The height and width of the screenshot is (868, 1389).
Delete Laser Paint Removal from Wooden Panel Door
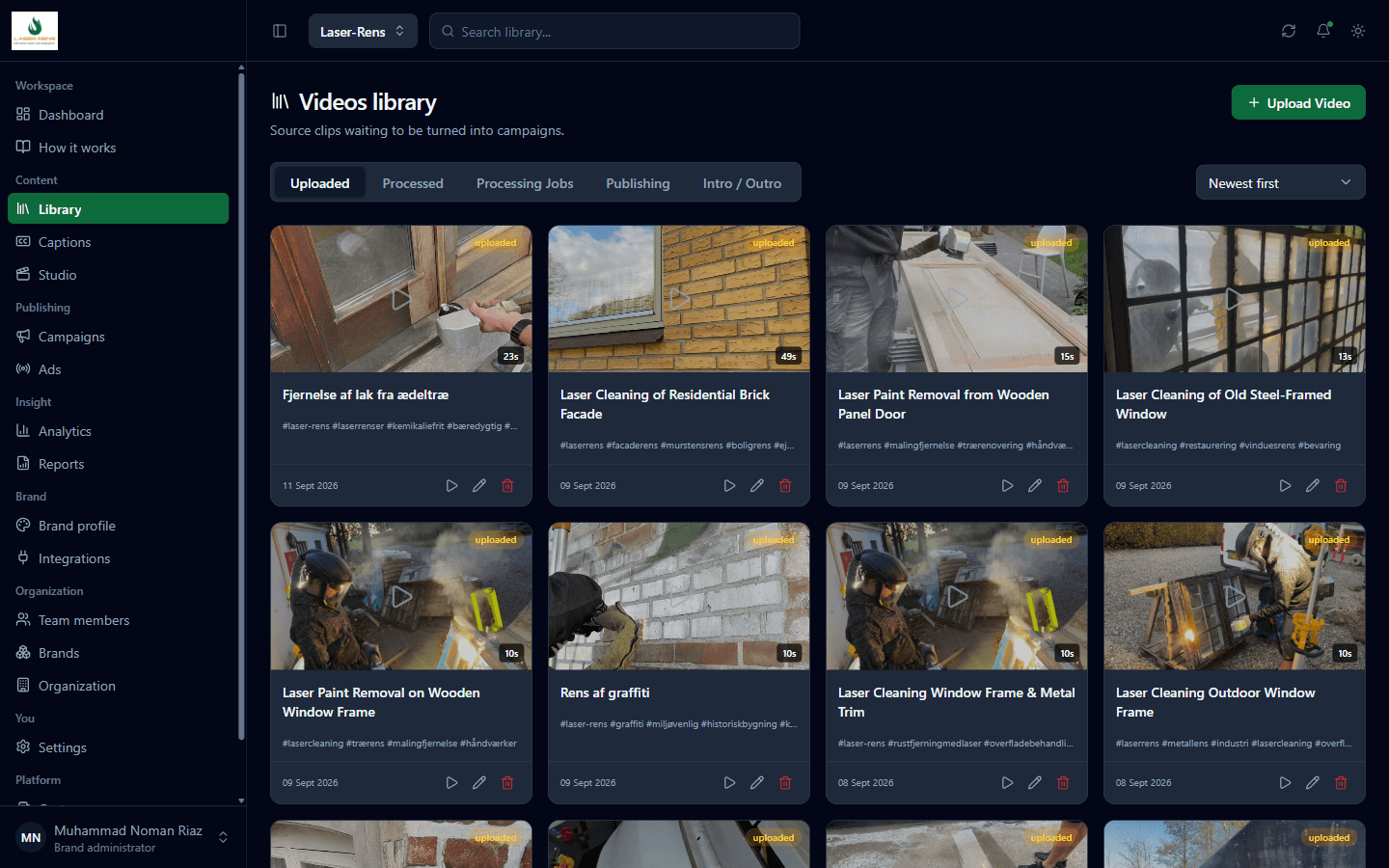coord(1063,486)
